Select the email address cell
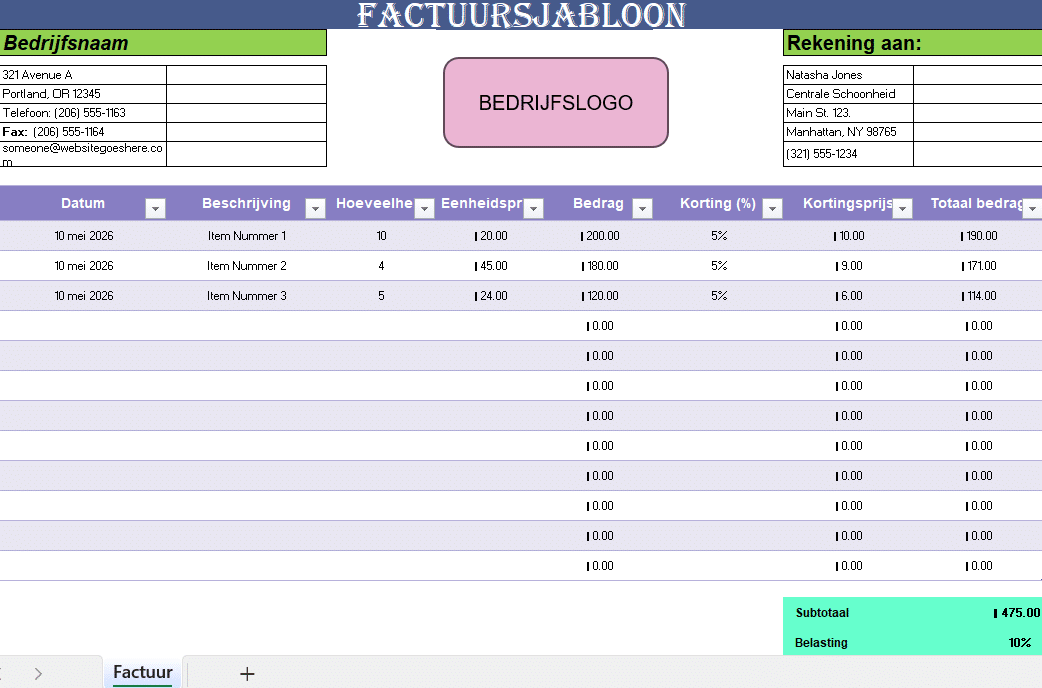The height and width of the screenshot is (688, 1042). [83, 153]
